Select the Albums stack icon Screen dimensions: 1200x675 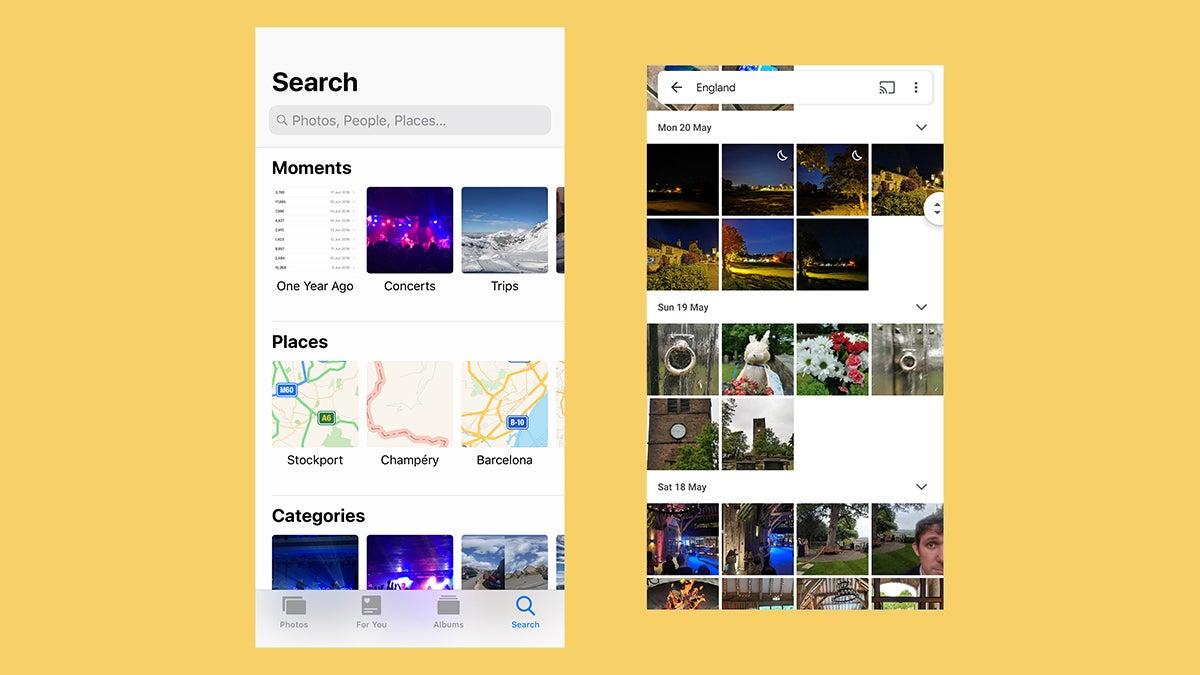tap(448, 607)
